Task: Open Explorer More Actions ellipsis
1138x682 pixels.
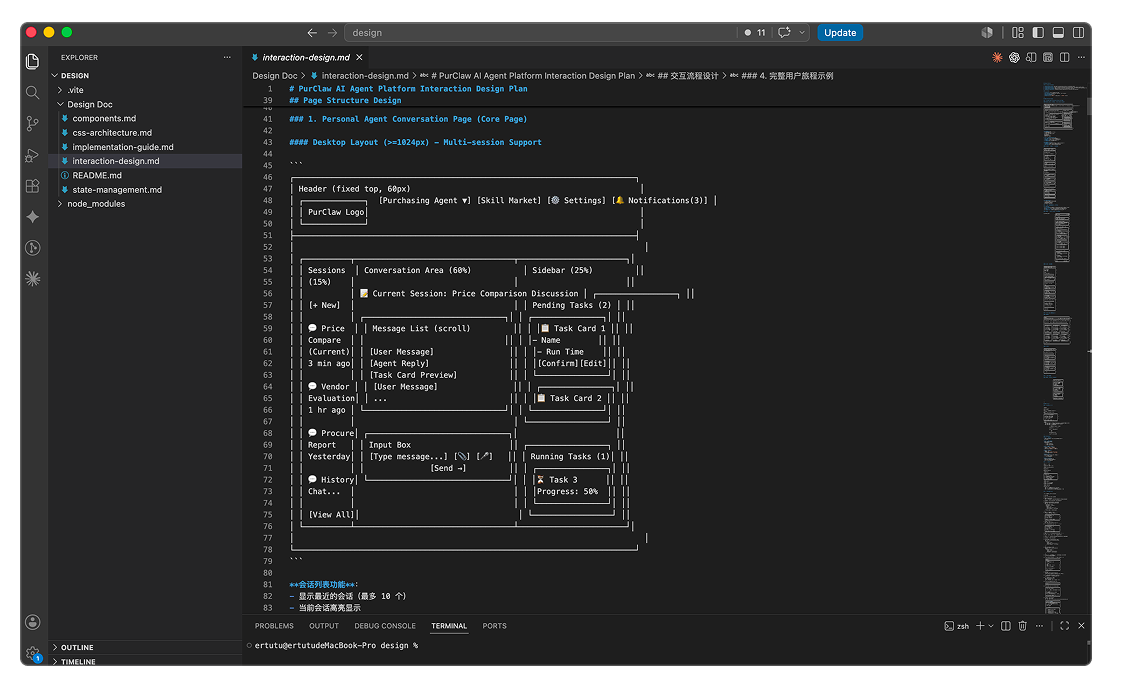Action: 227,57
